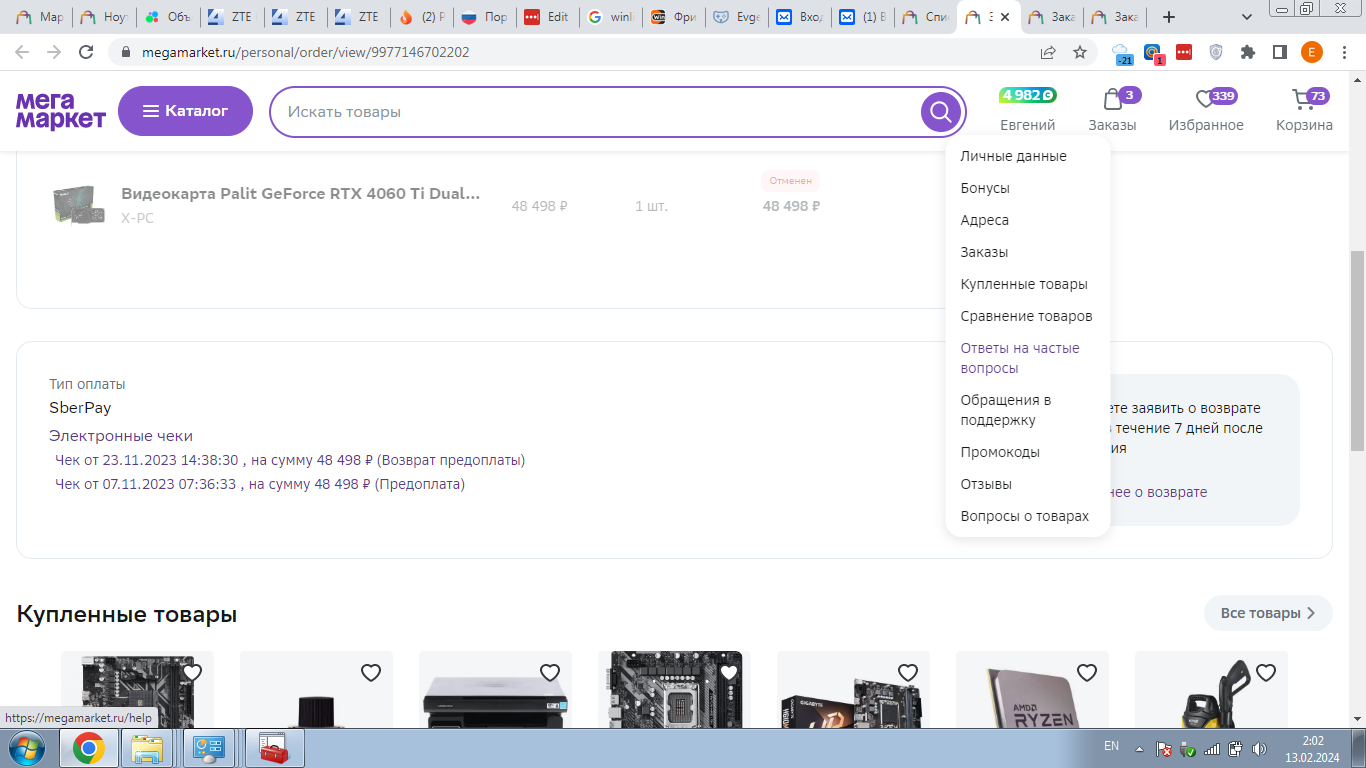Open the red password manager extension
The image size is (1366, 768).
(x=1184, y=52)
